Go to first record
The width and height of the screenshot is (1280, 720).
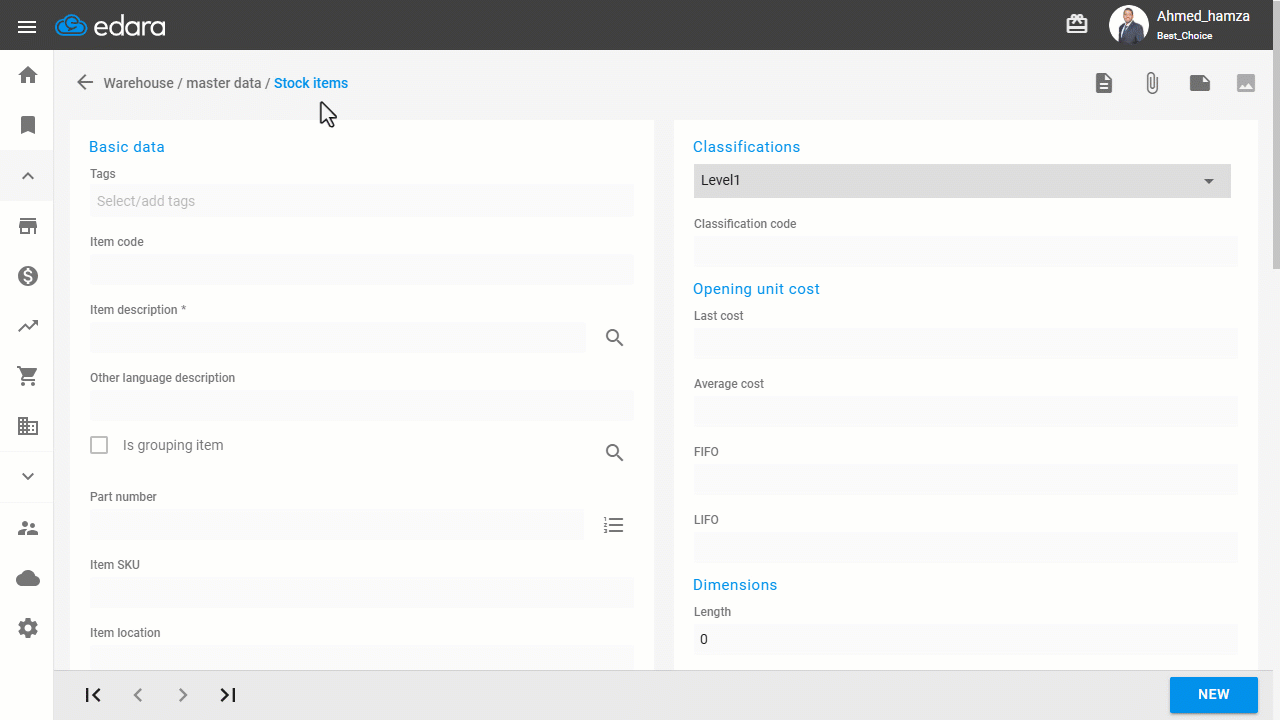pyautogui.click(x=93, y=695)
